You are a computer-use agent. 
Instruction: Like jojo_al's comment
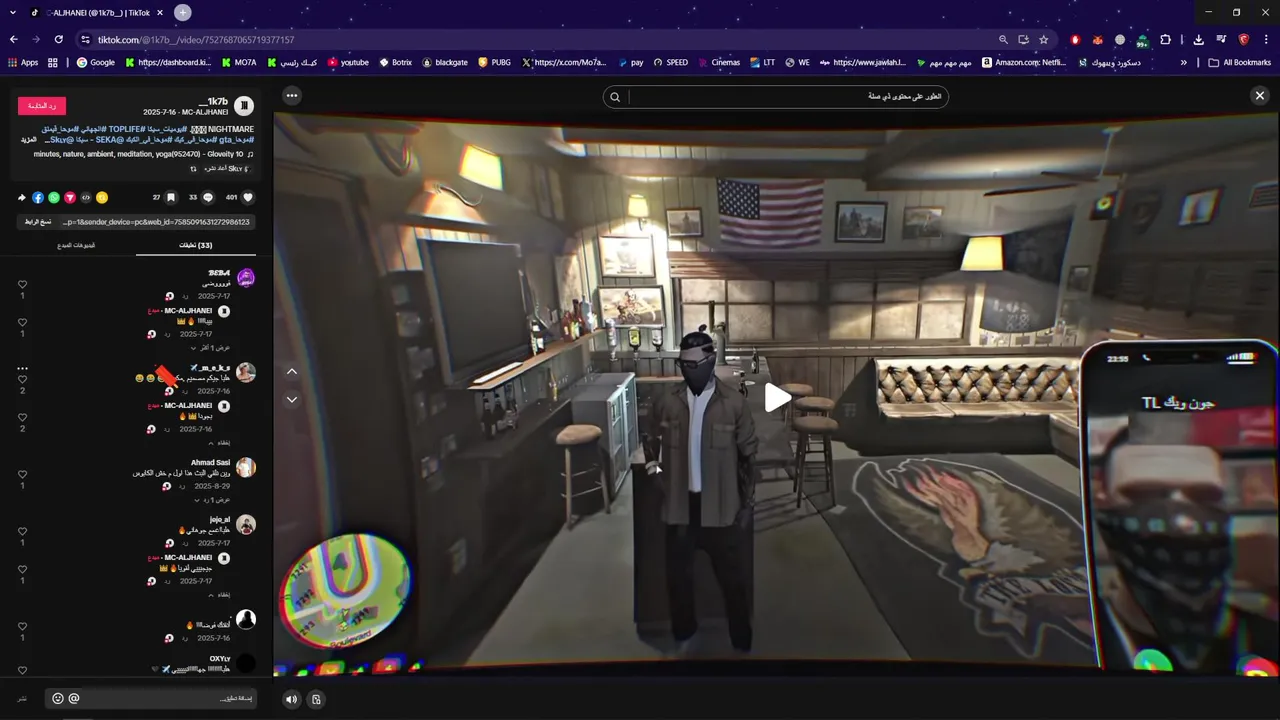pyautogui.click(x=22, y=532)
